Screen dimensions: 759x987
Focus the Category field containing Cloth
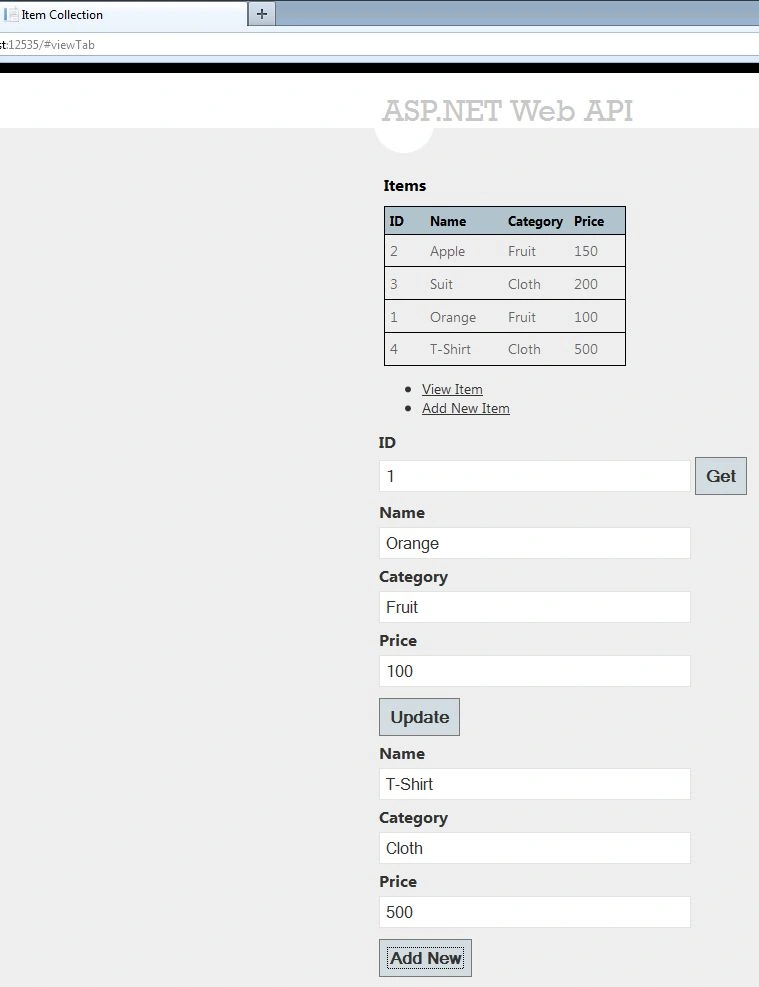point(534,849)
